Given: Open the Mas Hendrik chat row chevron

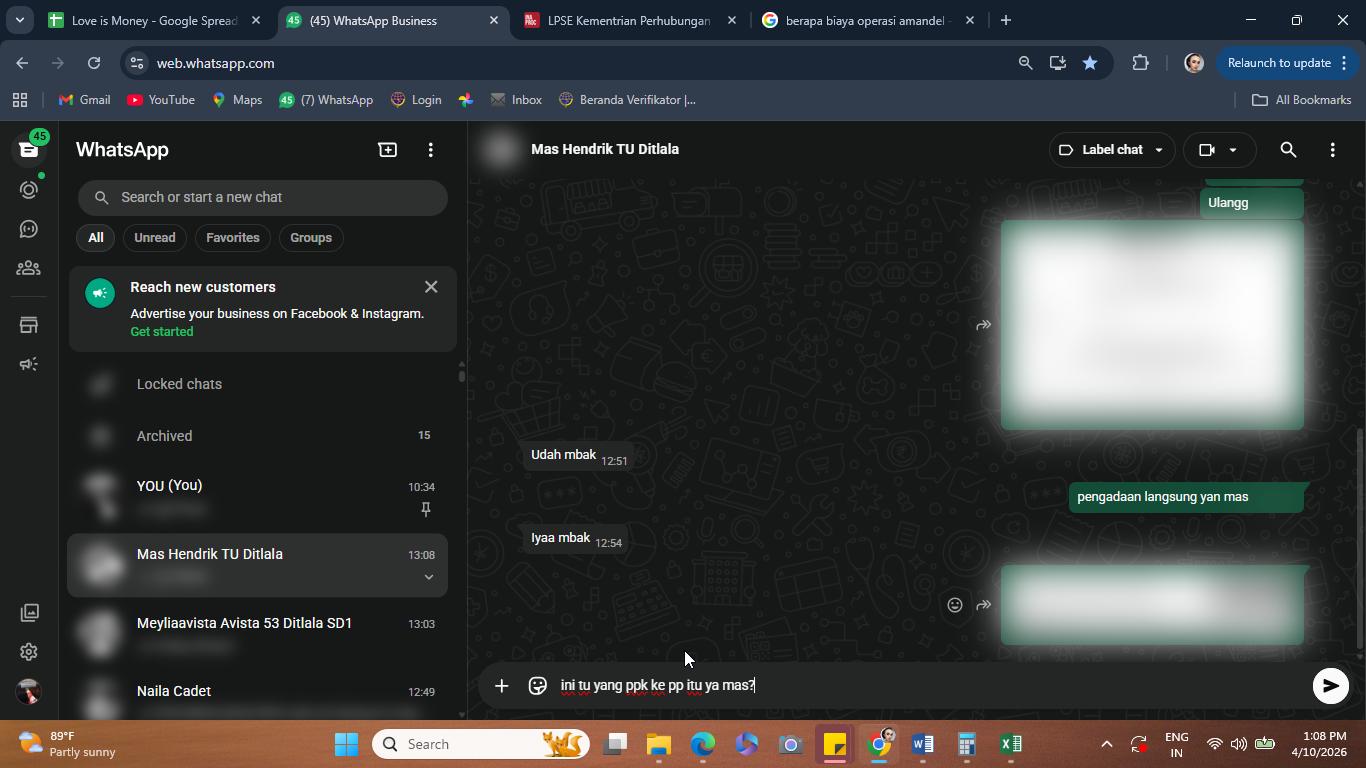Looking at the screenshot, I should coord(428,577).
